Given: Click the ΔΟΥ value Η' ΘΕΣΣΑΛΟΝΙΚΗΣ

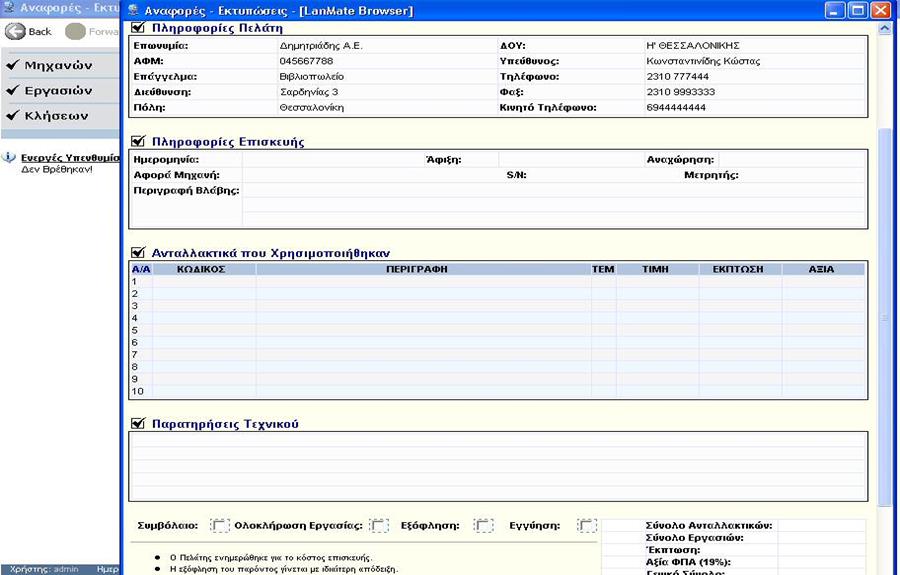Looking at the screenshot, I should (x=693, y=45).
